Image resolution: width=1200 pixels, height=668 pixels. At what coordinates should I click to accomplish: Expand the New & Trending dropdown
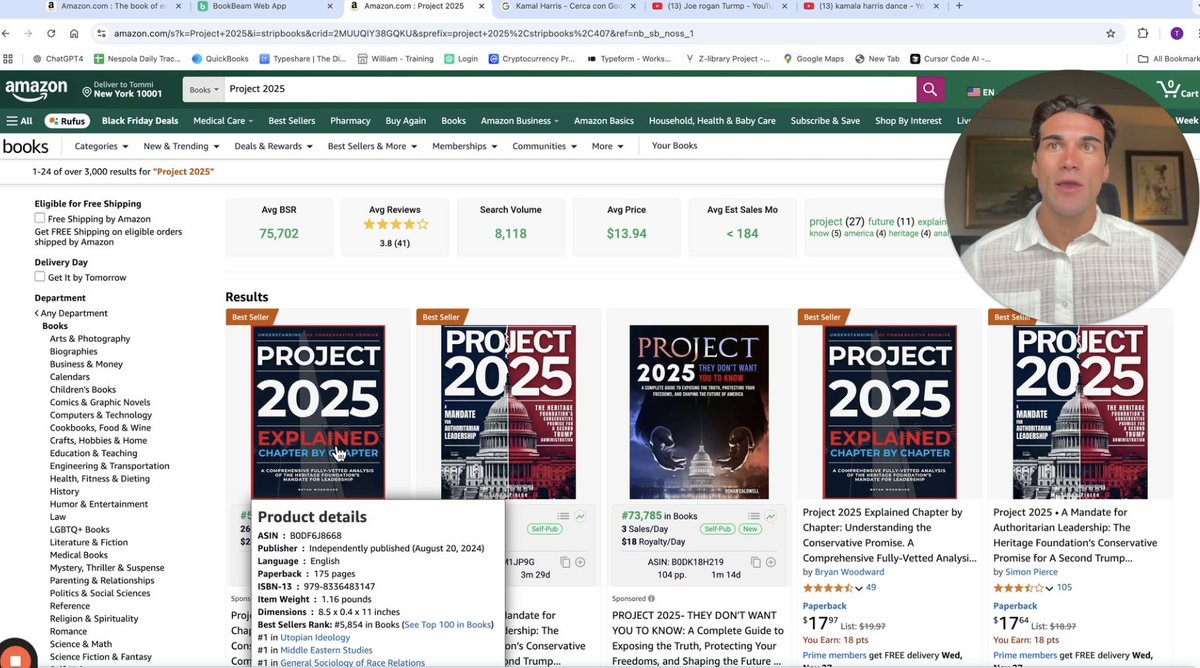coord(181,146)
